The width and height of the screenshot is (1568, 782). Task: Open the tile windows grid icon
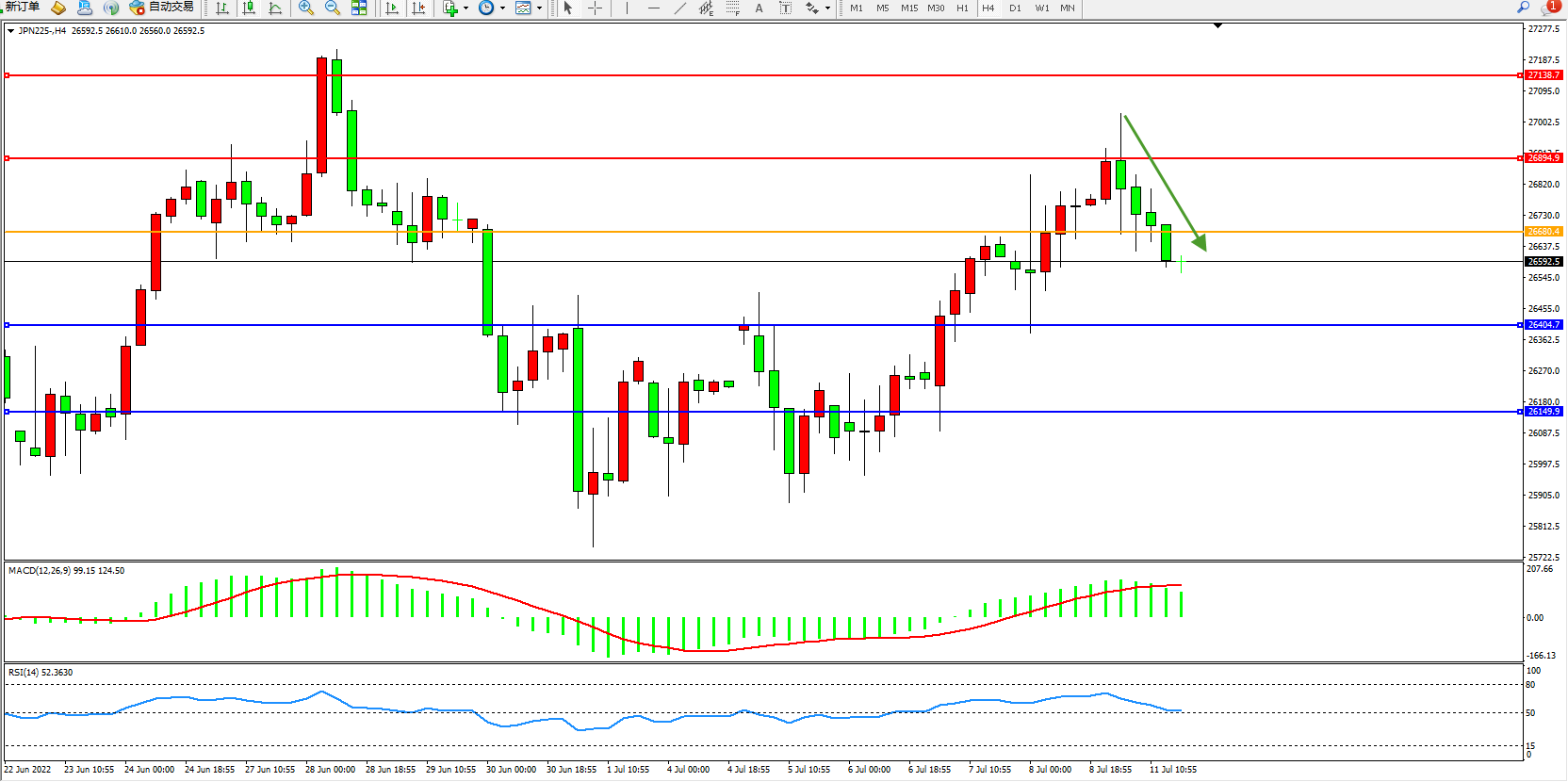[359, 8]
